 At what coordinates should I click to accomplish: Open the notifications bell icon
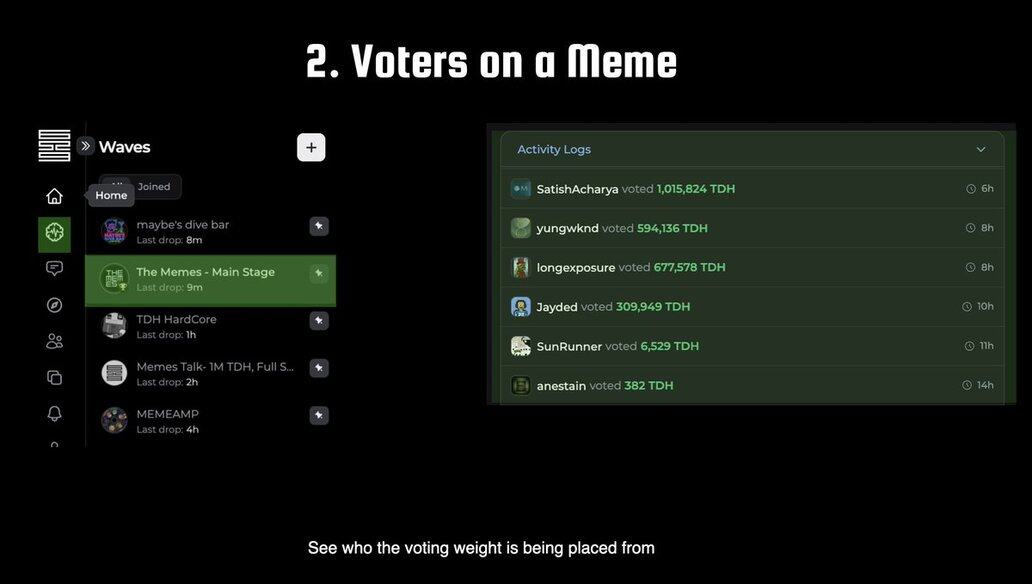pyautogui.click(x=54, y=413)
